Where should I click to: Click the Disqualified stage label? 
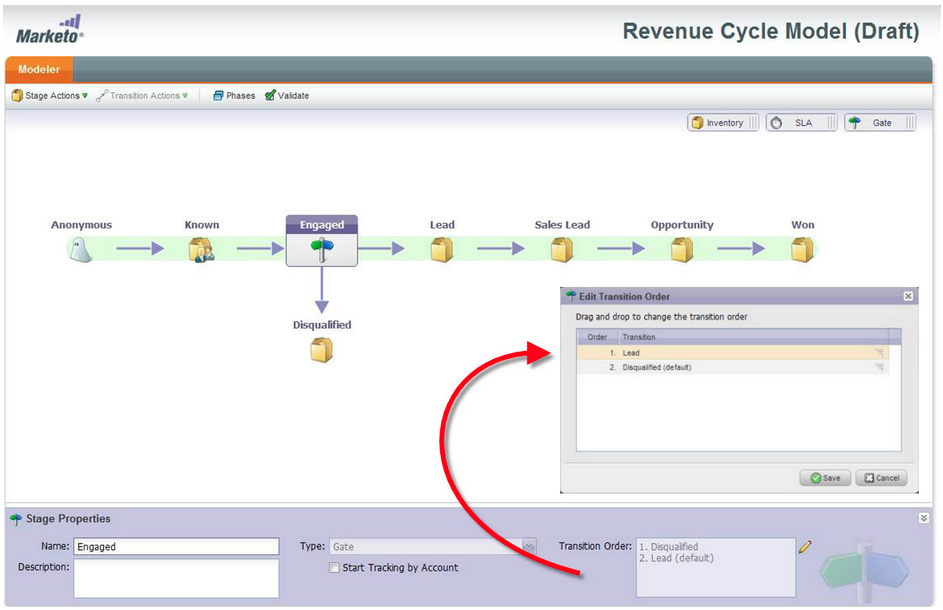(x=322, y=325)
